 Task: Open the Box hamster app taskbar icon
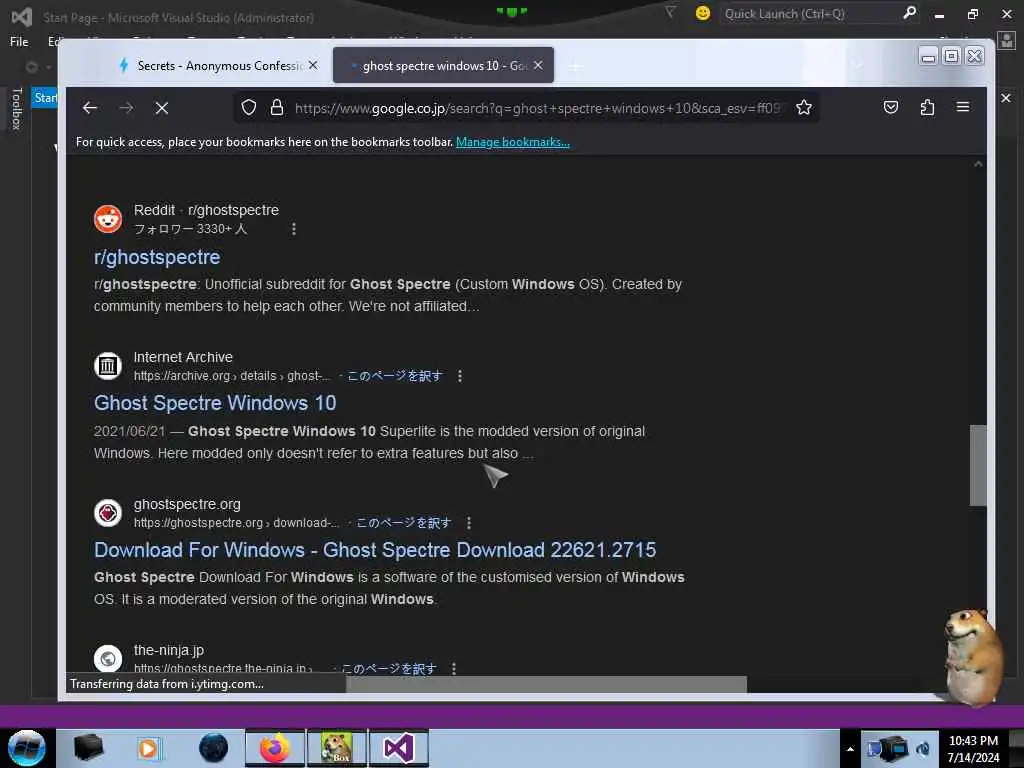pos(337,748)
